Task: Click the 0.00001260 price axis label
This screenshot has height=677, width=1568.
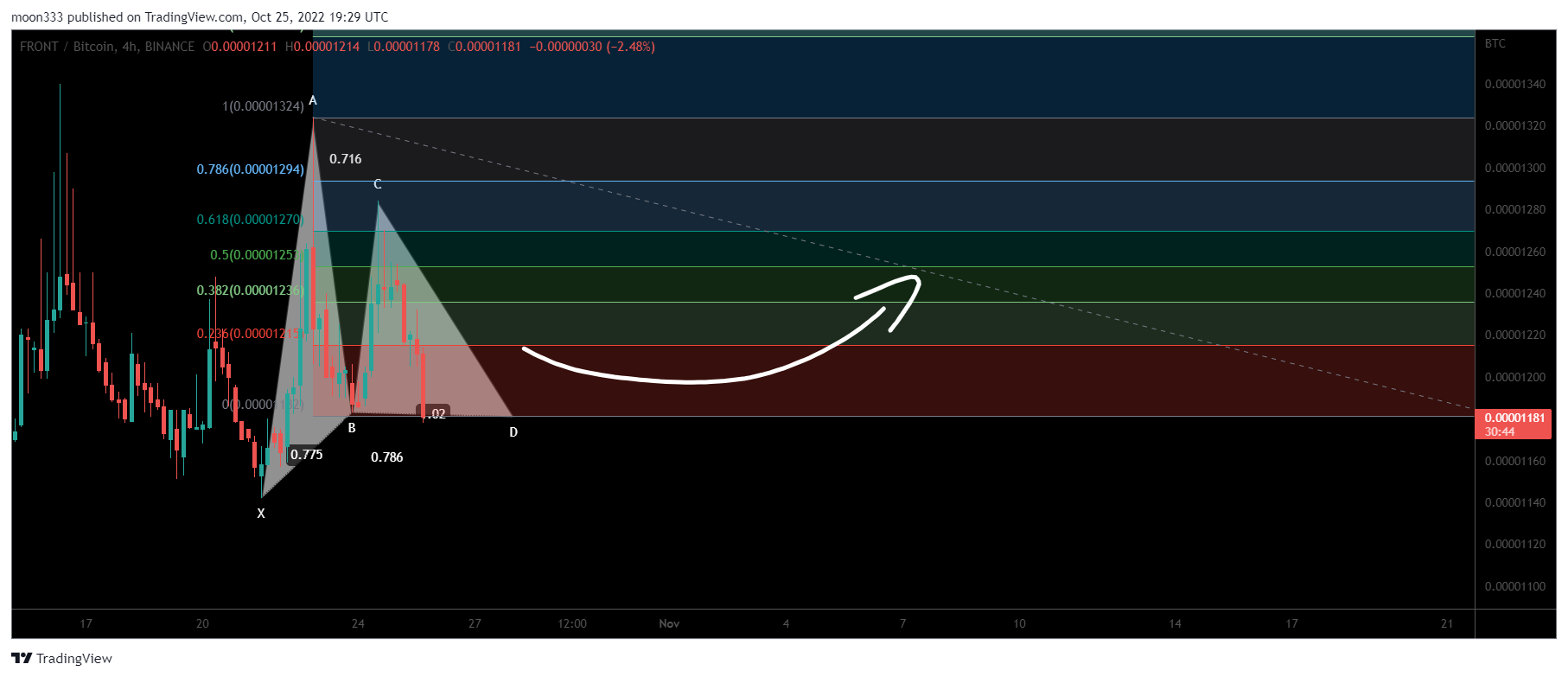Action: tap(1515, 252)
